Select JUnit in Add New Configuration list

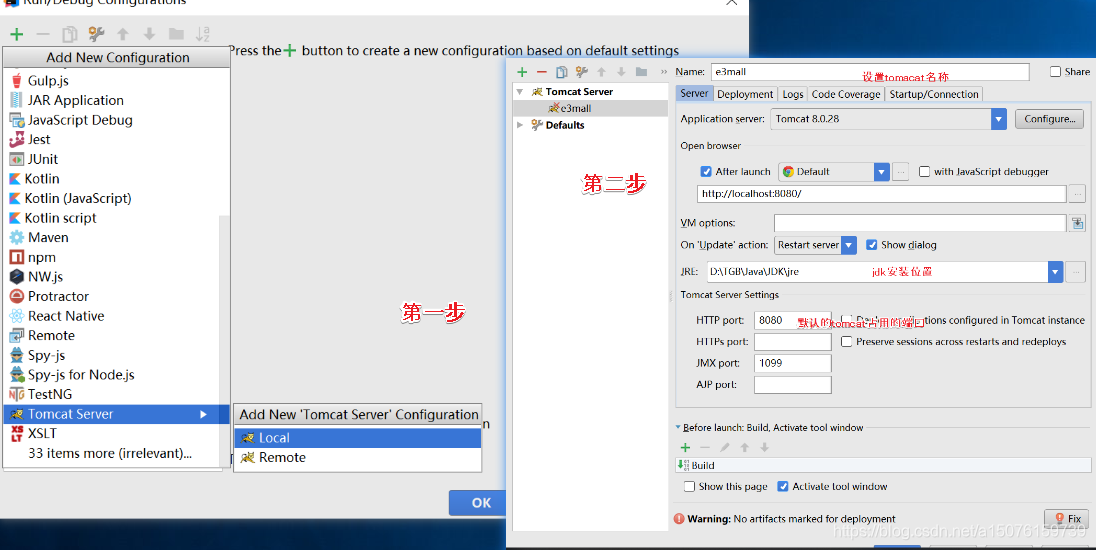tap(112, 159)
